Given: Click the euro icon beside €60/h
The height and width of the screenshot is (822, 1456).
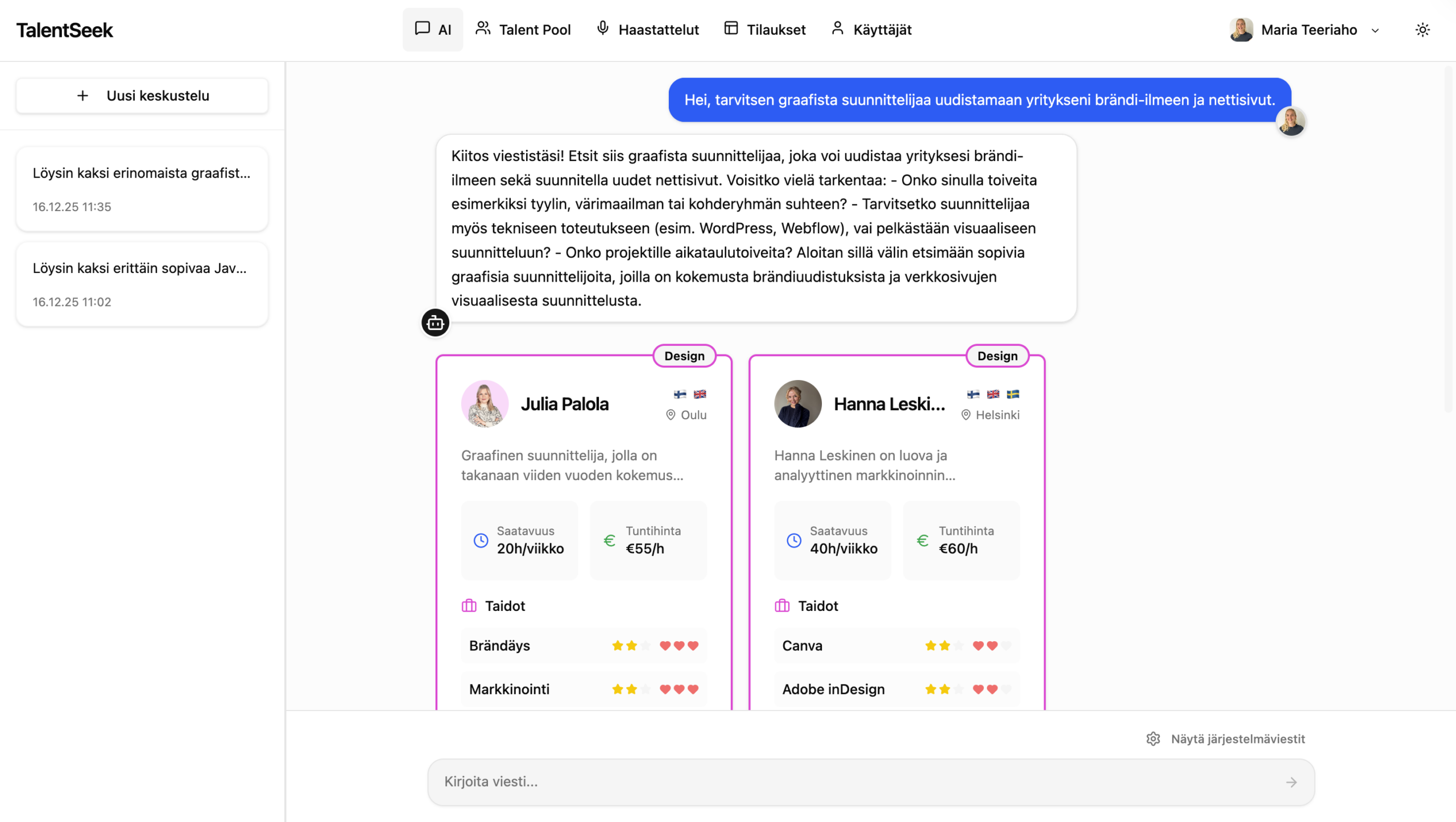Looking at the screenshot, I should pyautogui.click(x=923, y=540).
